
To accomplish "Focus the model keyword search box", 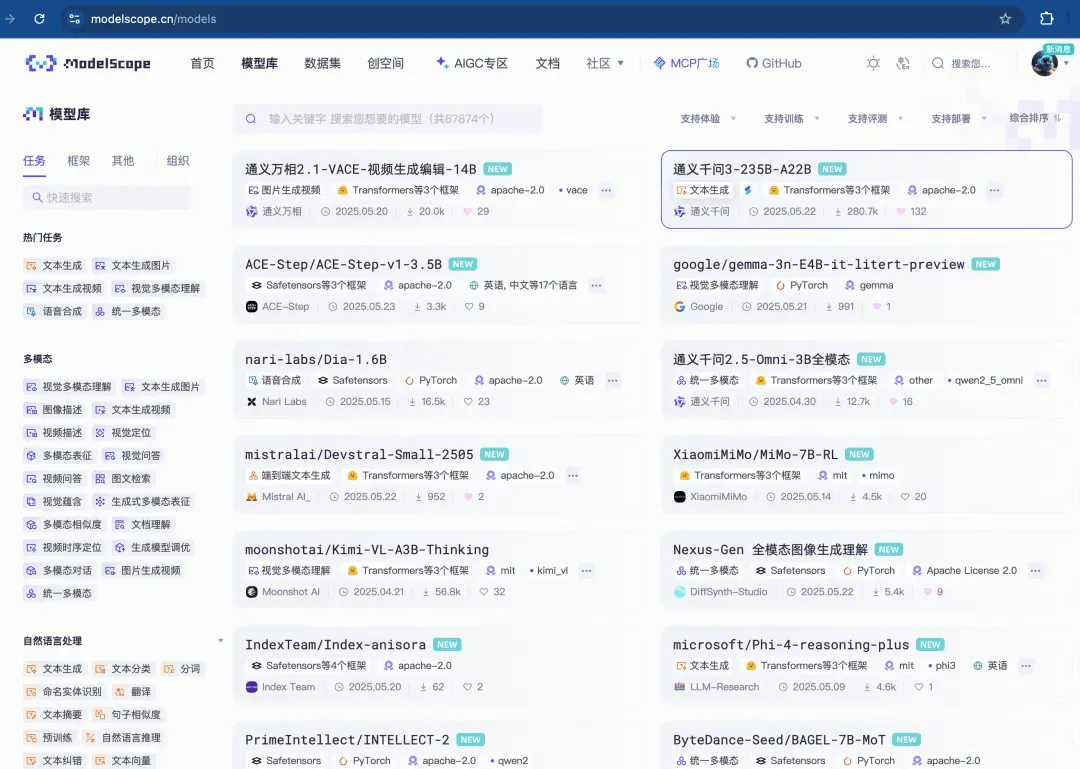I will pyautogui.click(x=388, y=119).
